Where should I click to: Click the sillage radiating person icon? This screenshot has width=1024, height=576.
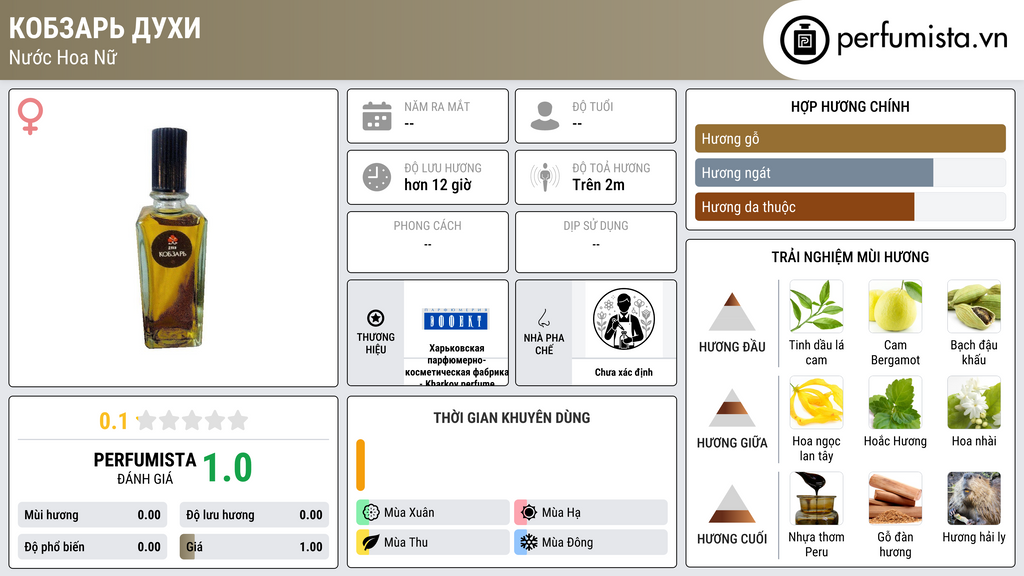coord(545,177)
